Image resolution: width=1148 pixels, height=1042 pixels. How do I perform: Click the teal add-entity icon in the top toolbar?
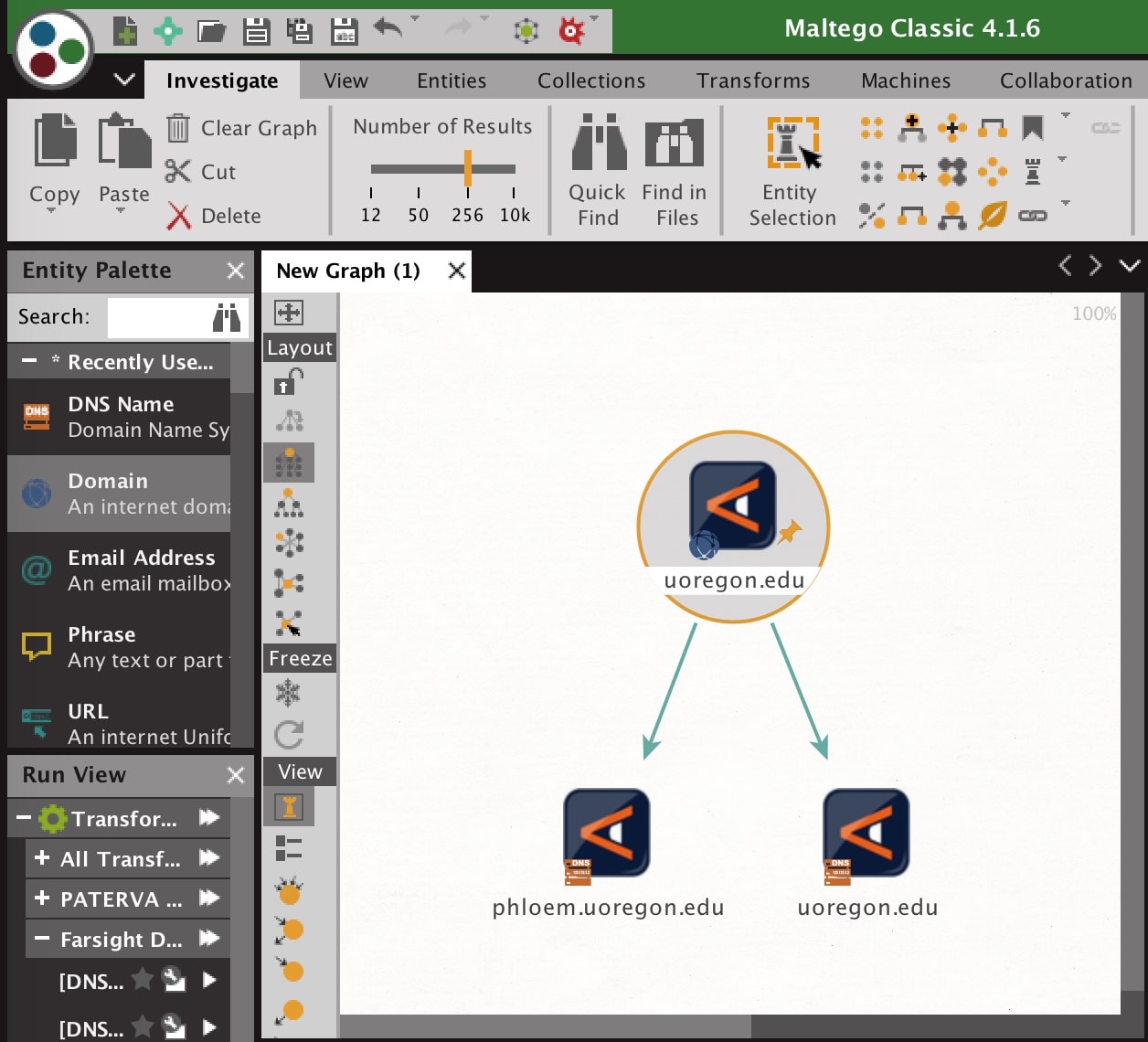click(x=168, y=31)
